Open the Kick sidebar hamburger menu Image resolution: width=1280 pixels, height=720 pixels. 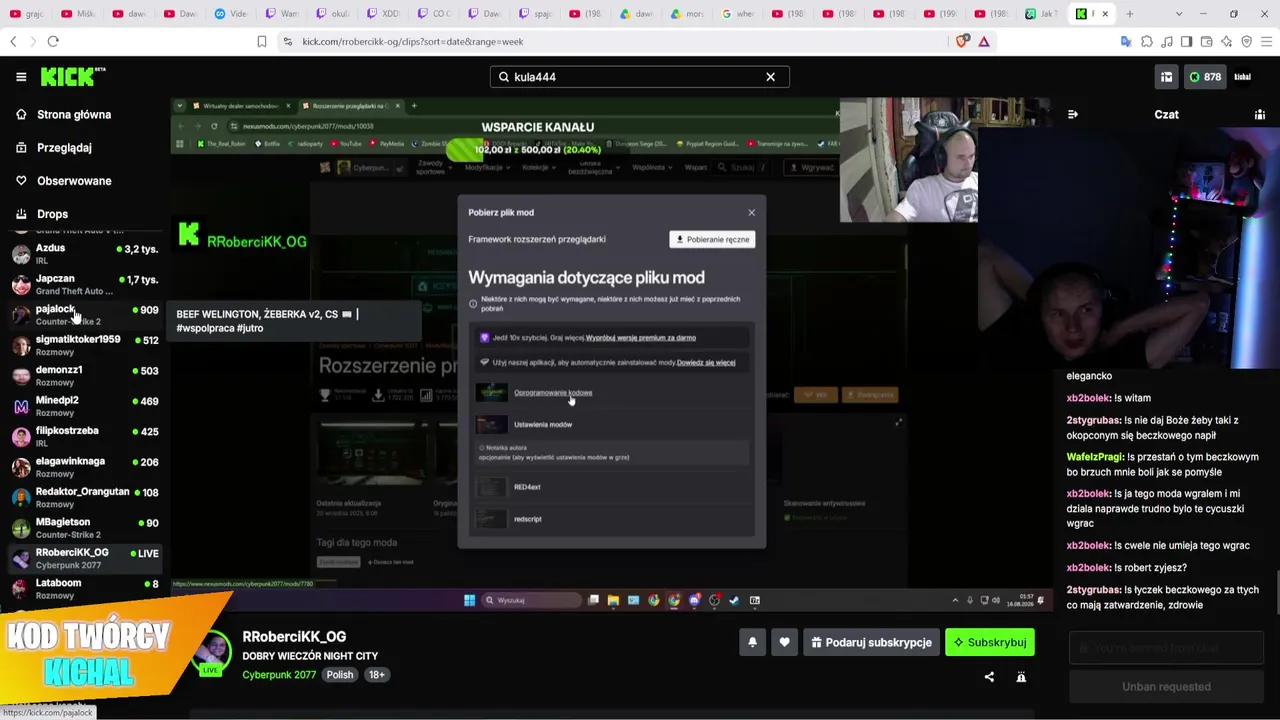point(21,77)
